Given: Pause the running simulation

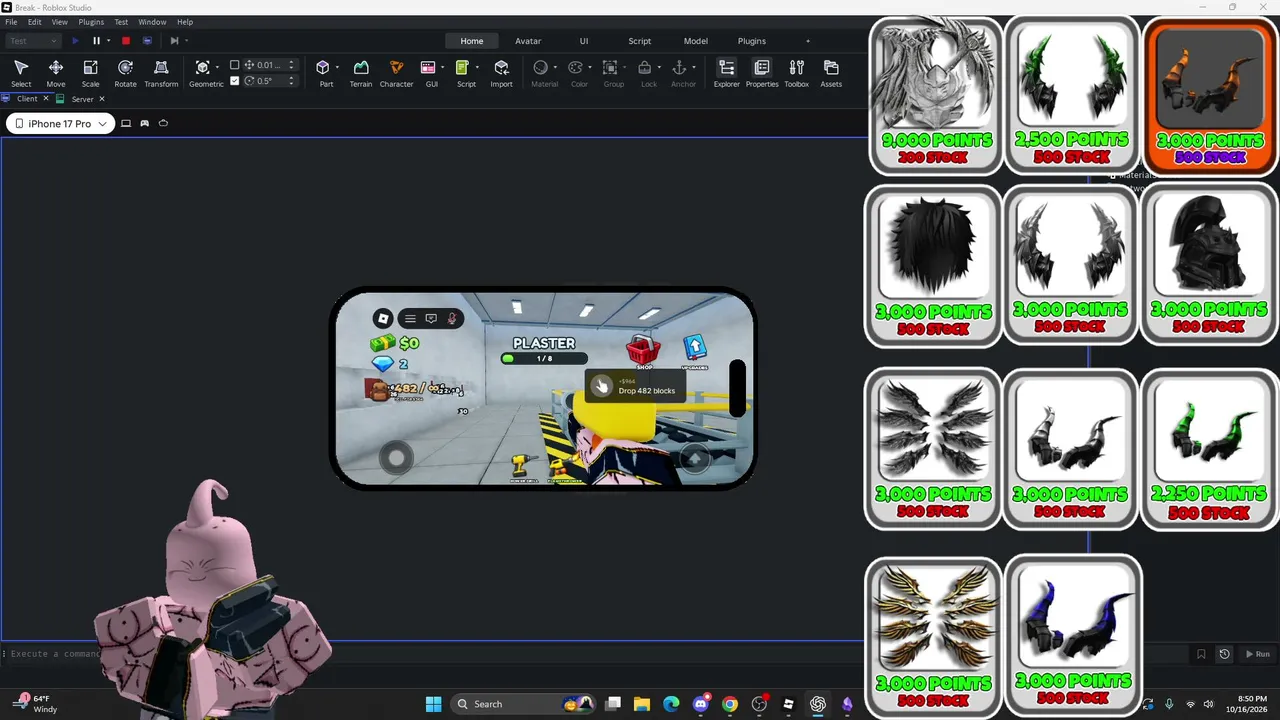Looking at the screenshot, I should click(x=96, y=41).
